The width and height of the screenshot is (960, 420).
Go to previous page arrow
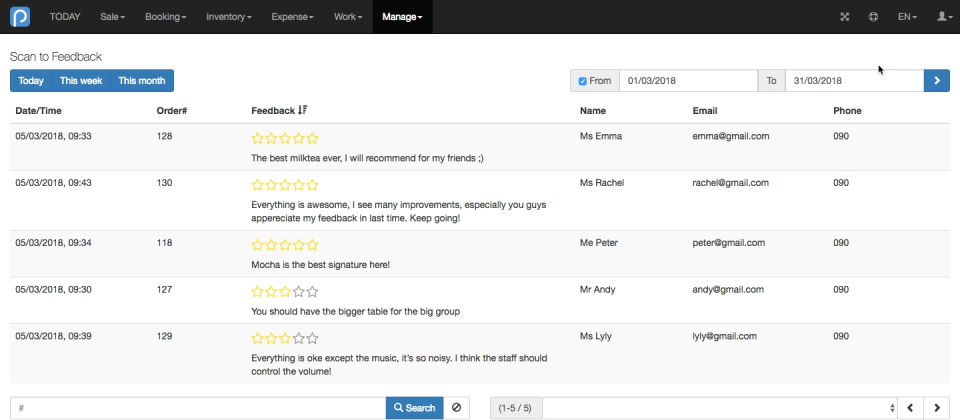pos(910,408)
